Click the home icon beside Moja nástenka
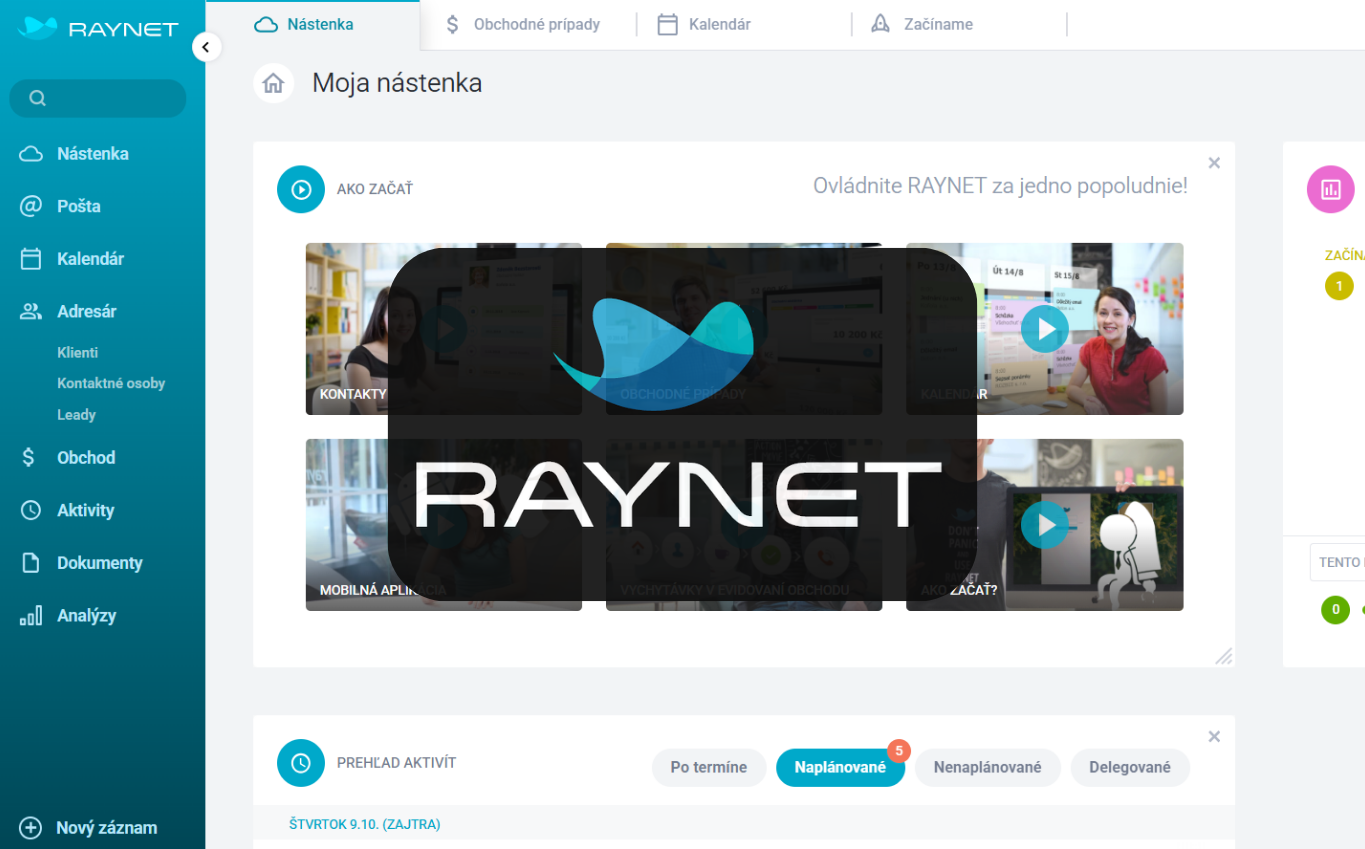Viewport: 1365px width, 849px height. (x=273, y=83)
